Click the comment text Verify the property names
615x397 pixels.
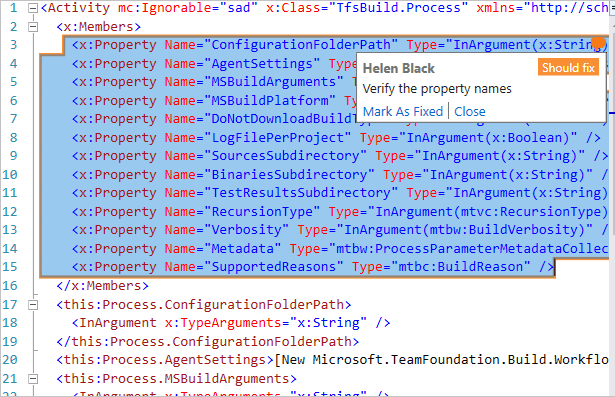click(x=437, y=89)
